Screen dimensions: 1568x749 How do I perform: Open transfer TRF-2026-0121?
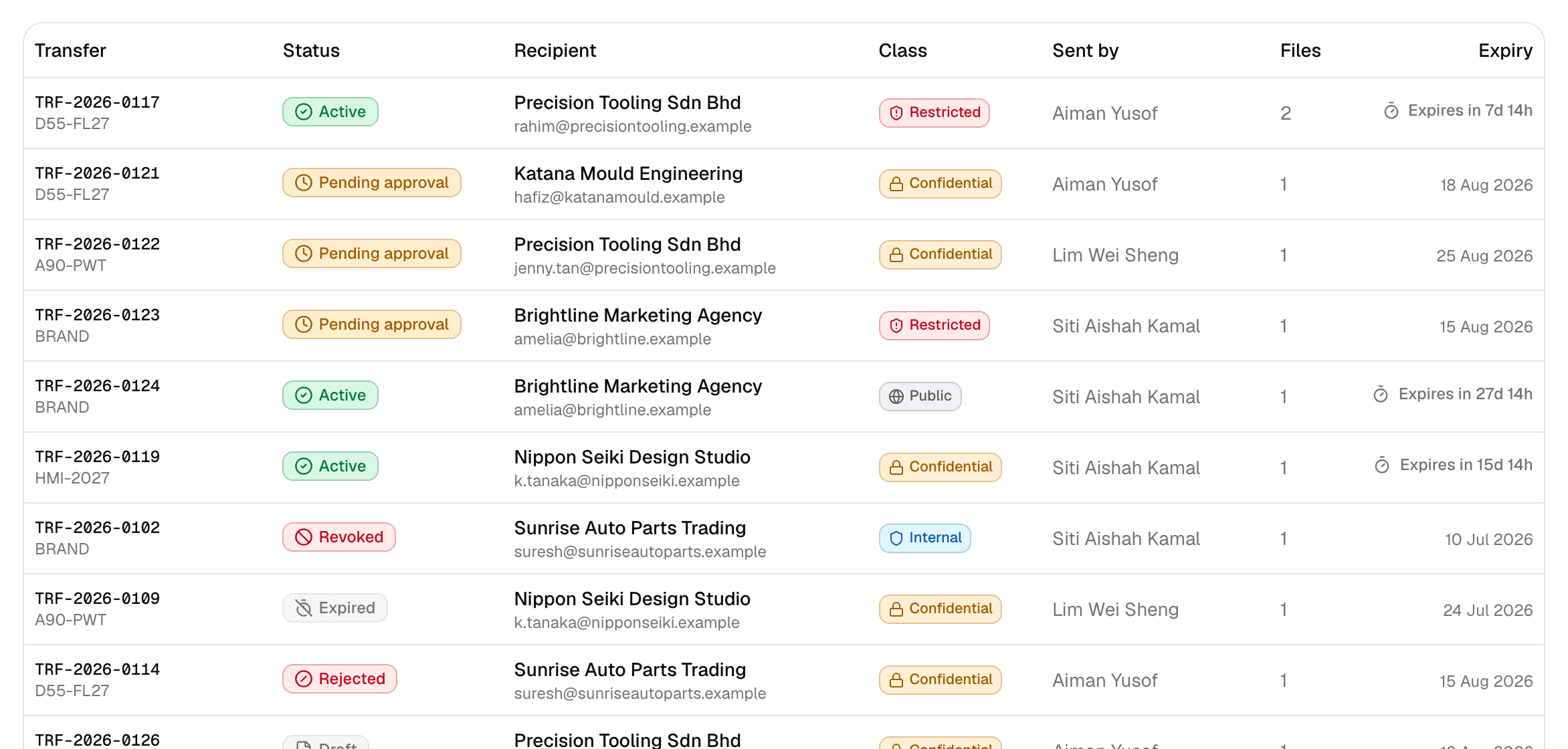97,173
